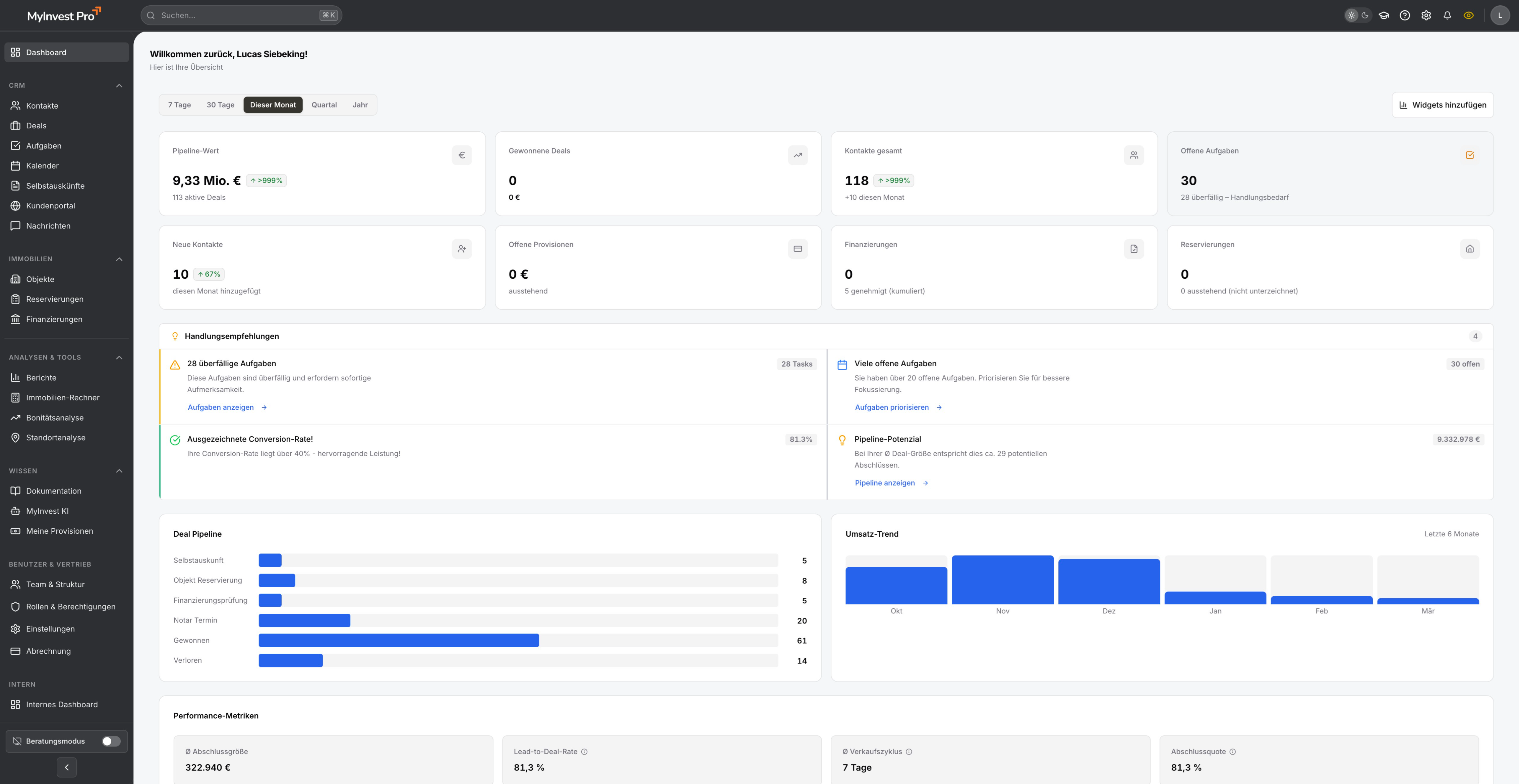Collapse the sidebar with the arrow button
1519x784 pixels.
pyautogui.click(x=67, y=767)
